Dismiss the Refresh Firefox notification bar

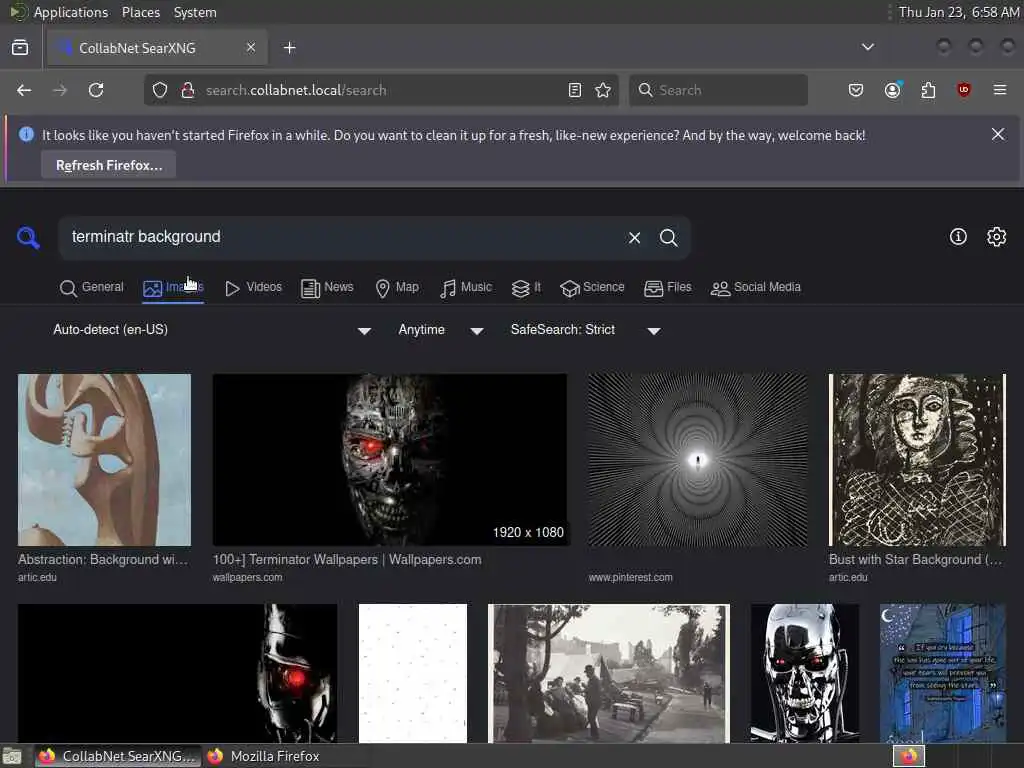(997, 135)
